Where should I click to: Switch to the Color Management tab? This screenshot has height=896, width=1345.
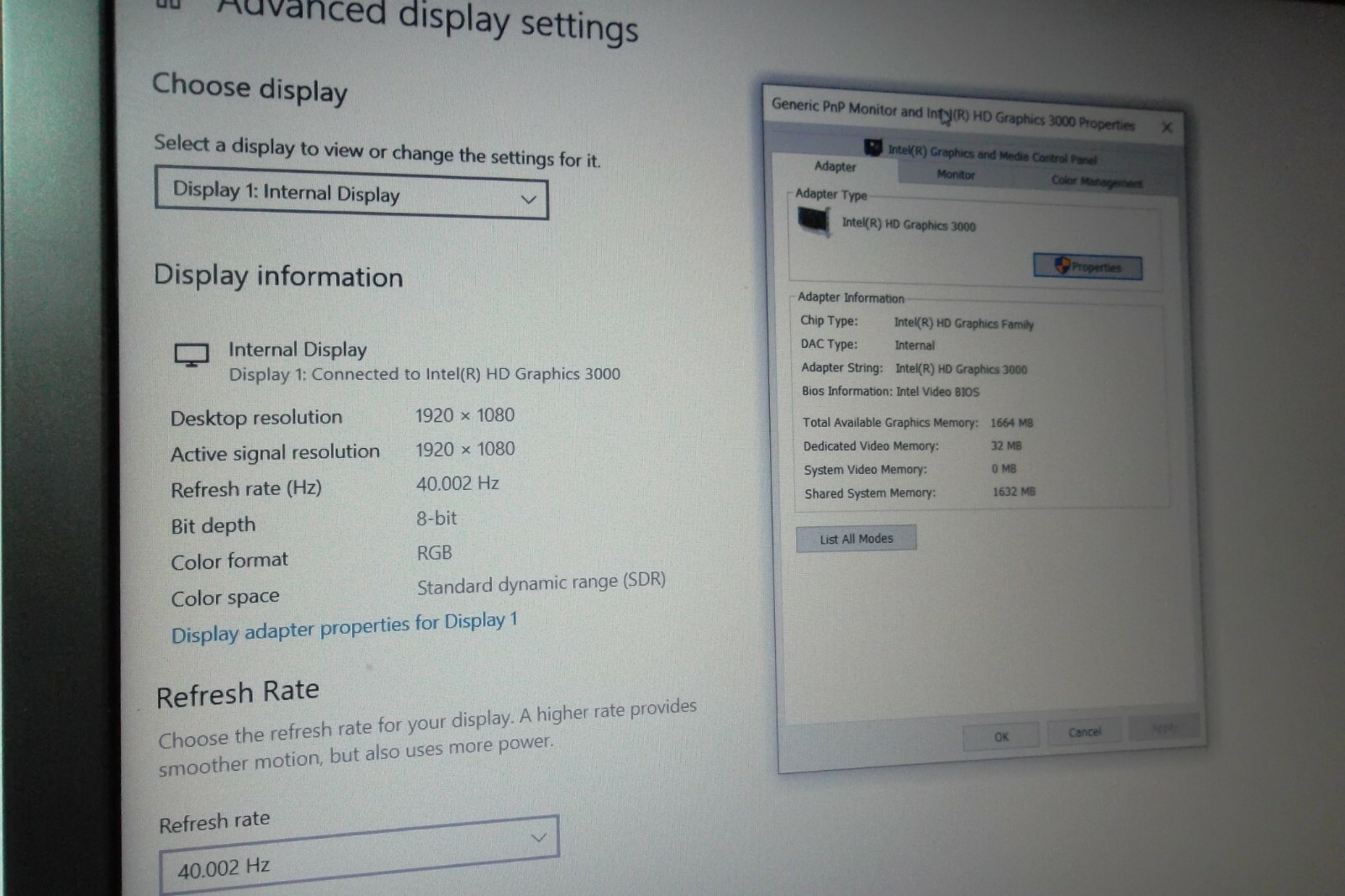click(1096, 182)
